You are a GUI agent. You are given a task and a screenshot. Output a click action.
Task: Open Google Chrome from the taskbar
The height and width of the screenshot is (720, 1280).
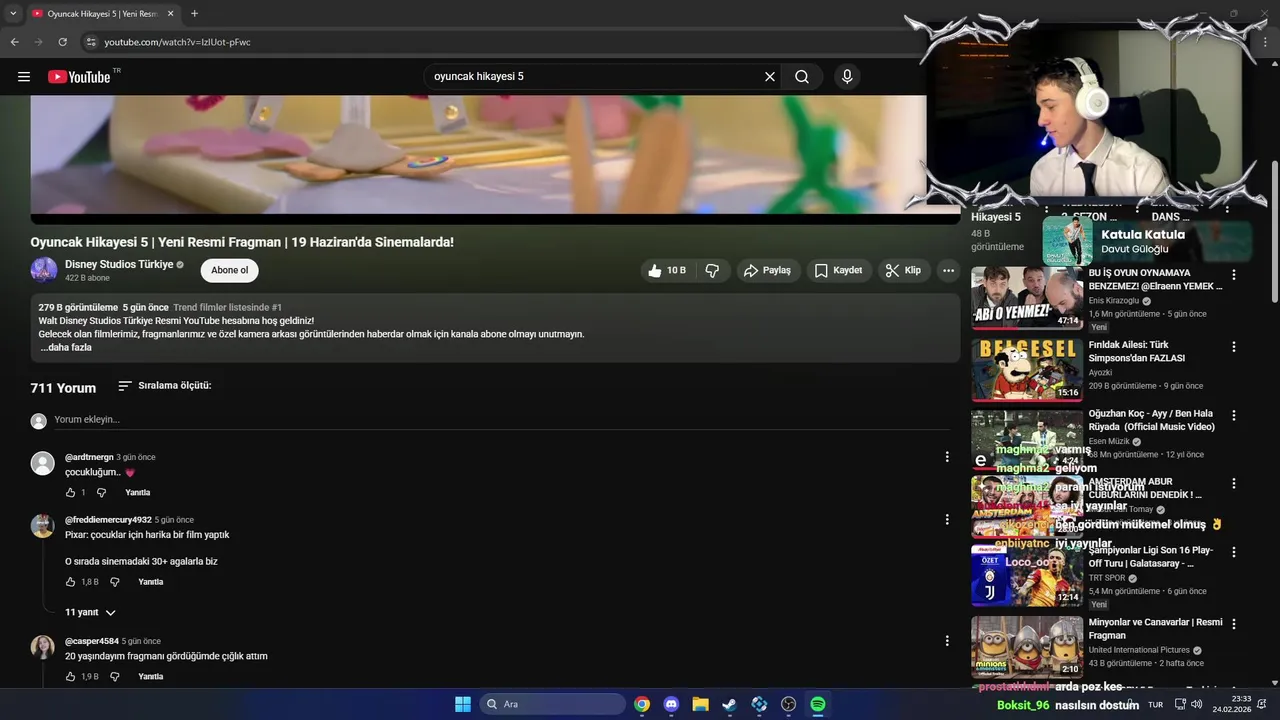click(x=642, y=704)
